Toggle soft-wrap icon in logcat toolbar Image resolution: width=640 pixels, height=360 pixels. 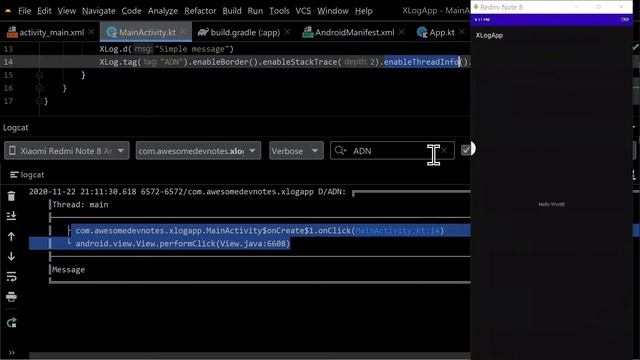[11, 277]
